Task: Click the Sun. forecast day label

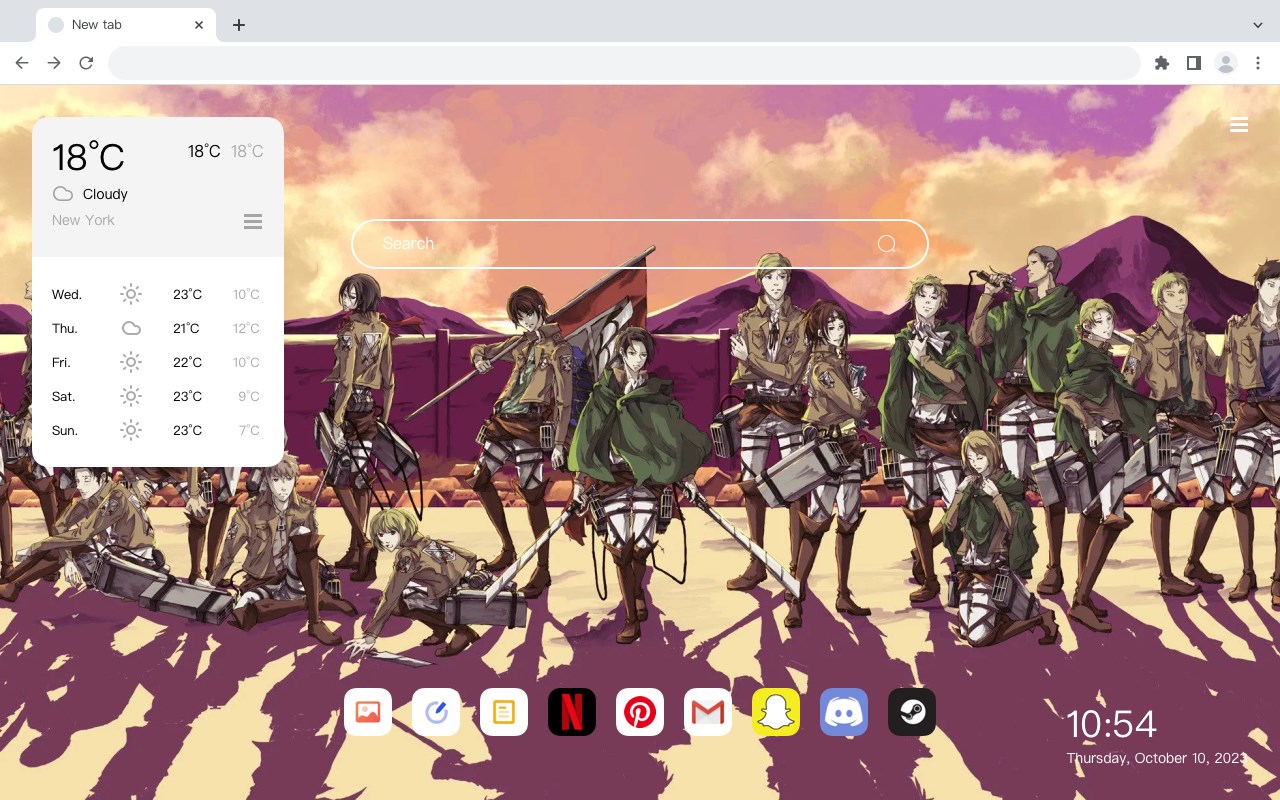Action: [65, 430]
